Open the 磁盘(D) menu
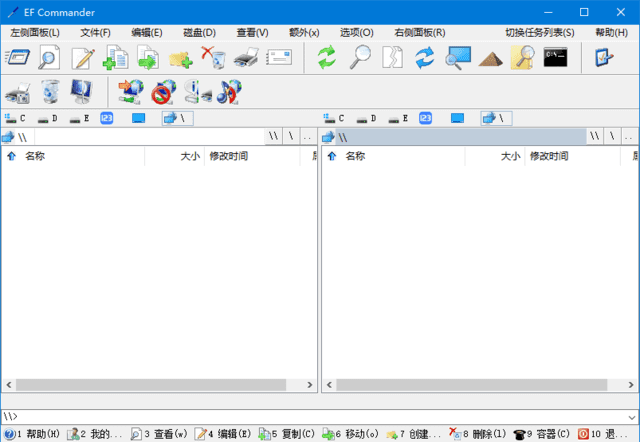This screenshot has height=442, width=640. tap(199, 33)
